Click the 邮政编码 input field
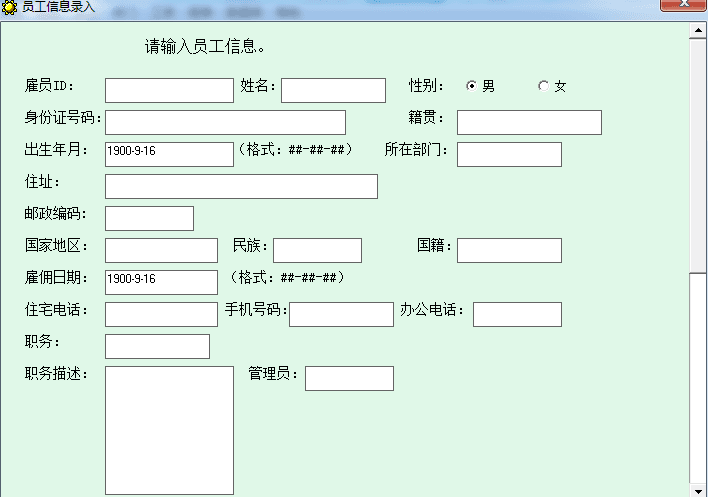Viewport: 708px width, 497px height. (149, 219)
